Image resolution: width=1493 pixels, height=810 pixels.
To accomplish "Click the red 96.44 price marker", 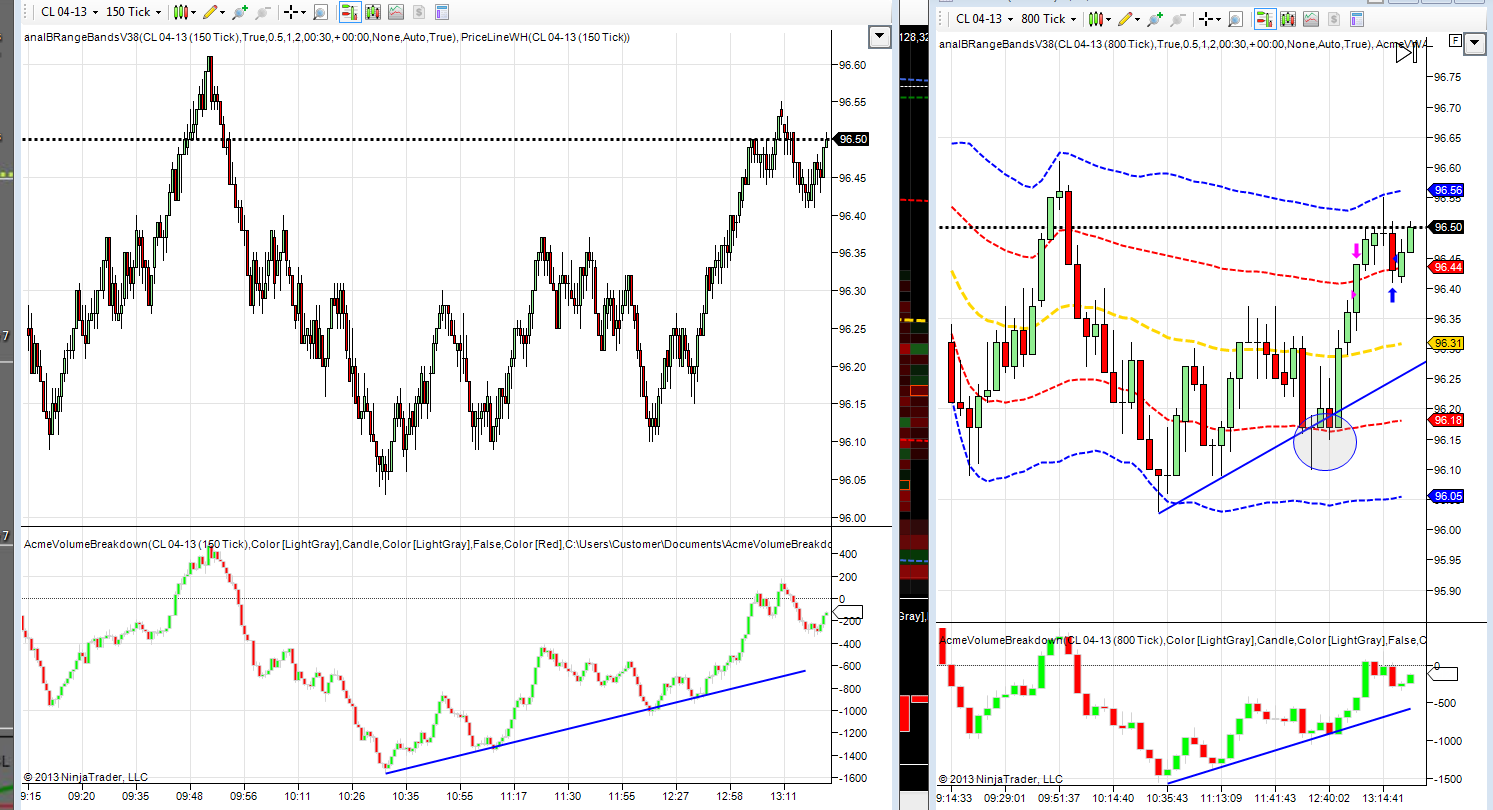I will point(1448,267).
